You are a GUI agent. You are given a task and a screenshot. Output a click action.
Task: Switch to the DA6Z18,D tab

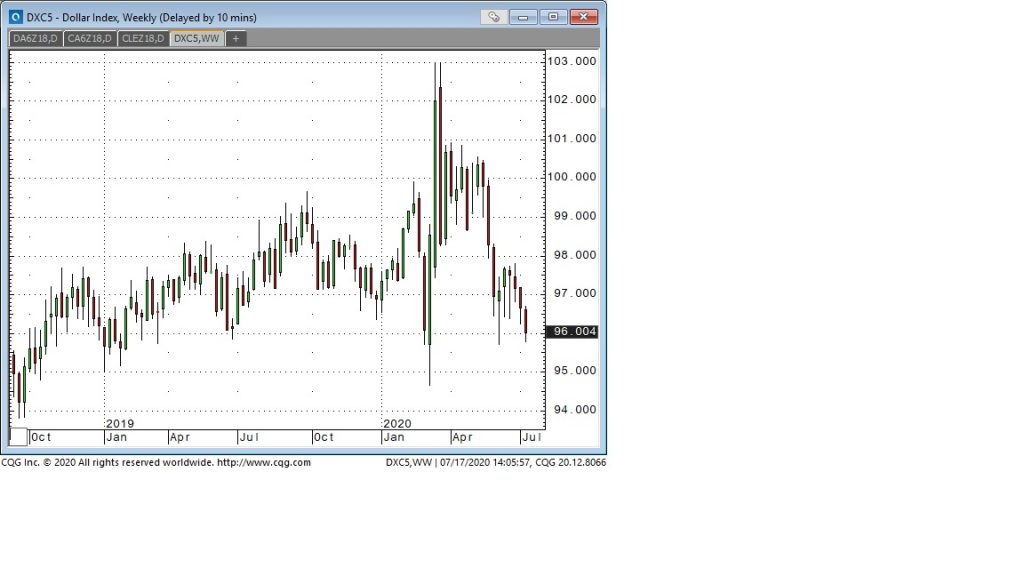35,39
